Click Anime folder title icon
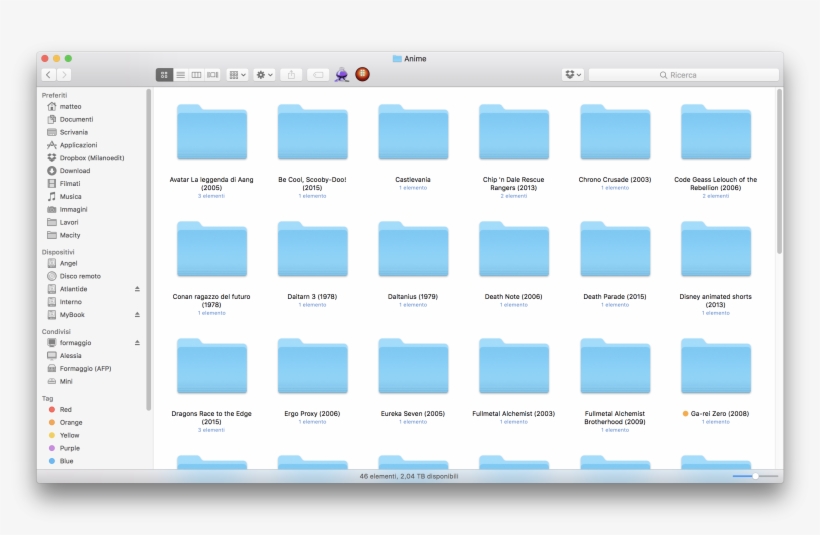 click(x=397, y=59)
